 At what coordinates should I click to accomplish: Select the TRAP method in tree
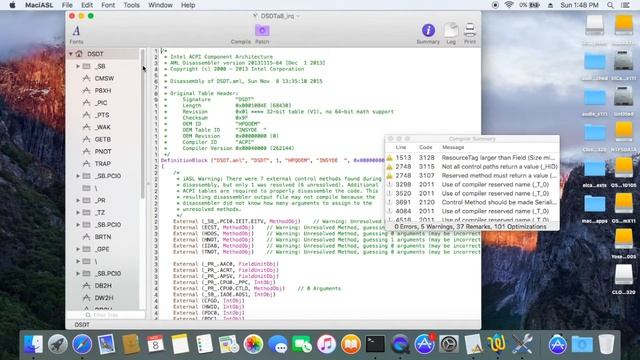click(x=102, y=164)
